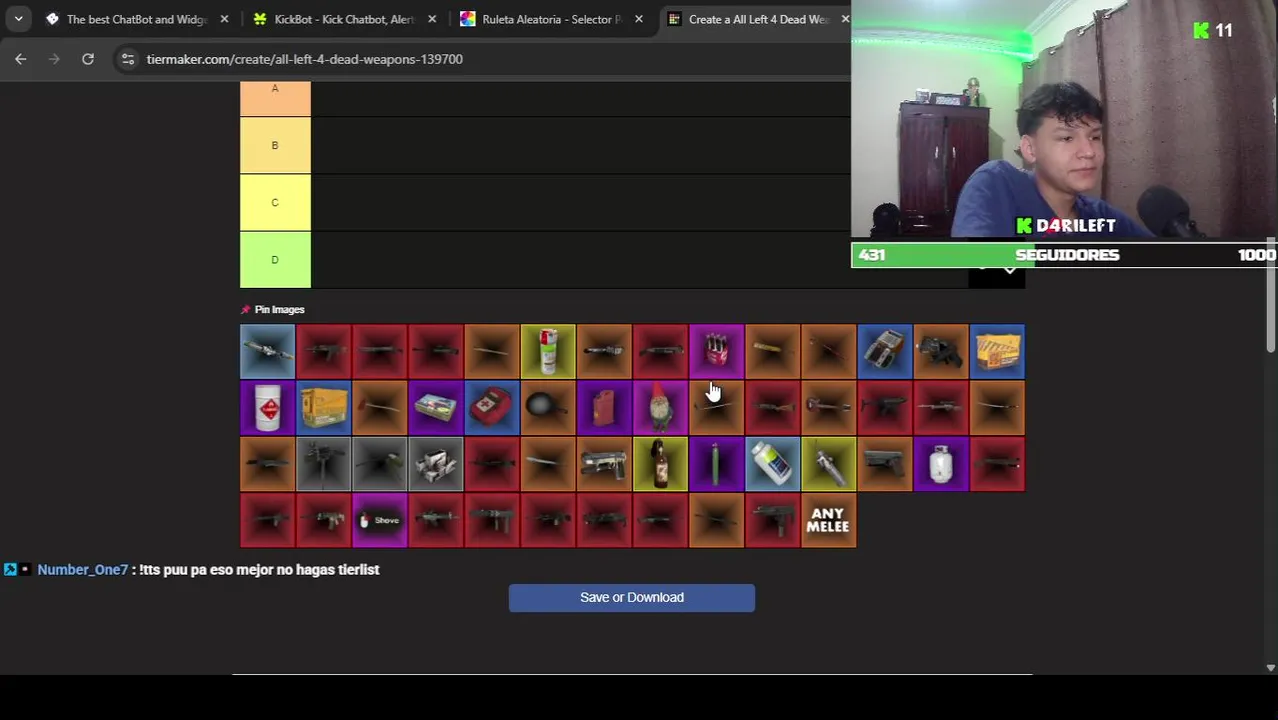Click the scroll-down arrow at bottom right
This screenshot has height=720, width=1278.
point(1271,667)
